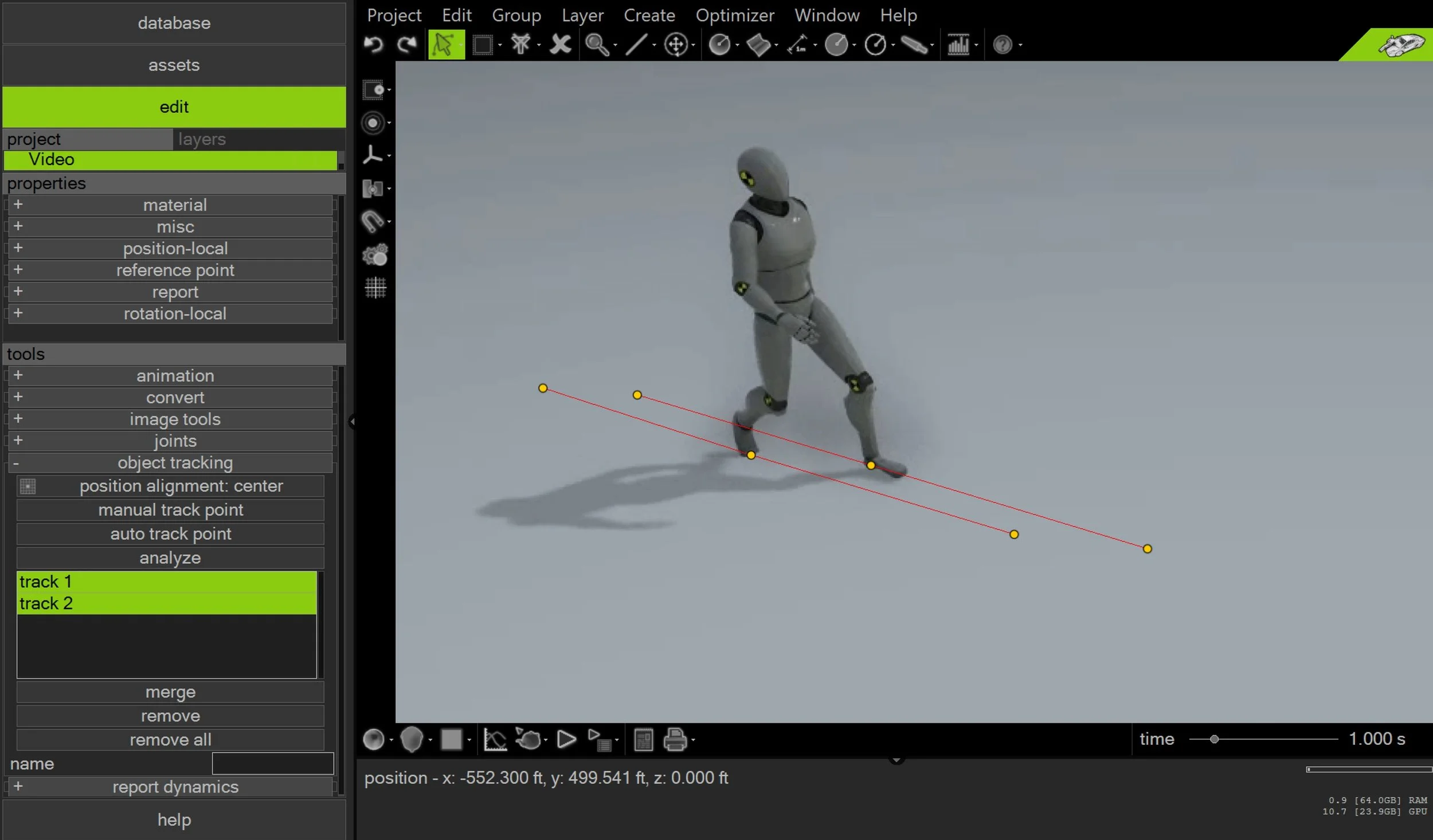Click the auto track point button
Viewport: 1433px width, 840px height.
click(170, 534)
